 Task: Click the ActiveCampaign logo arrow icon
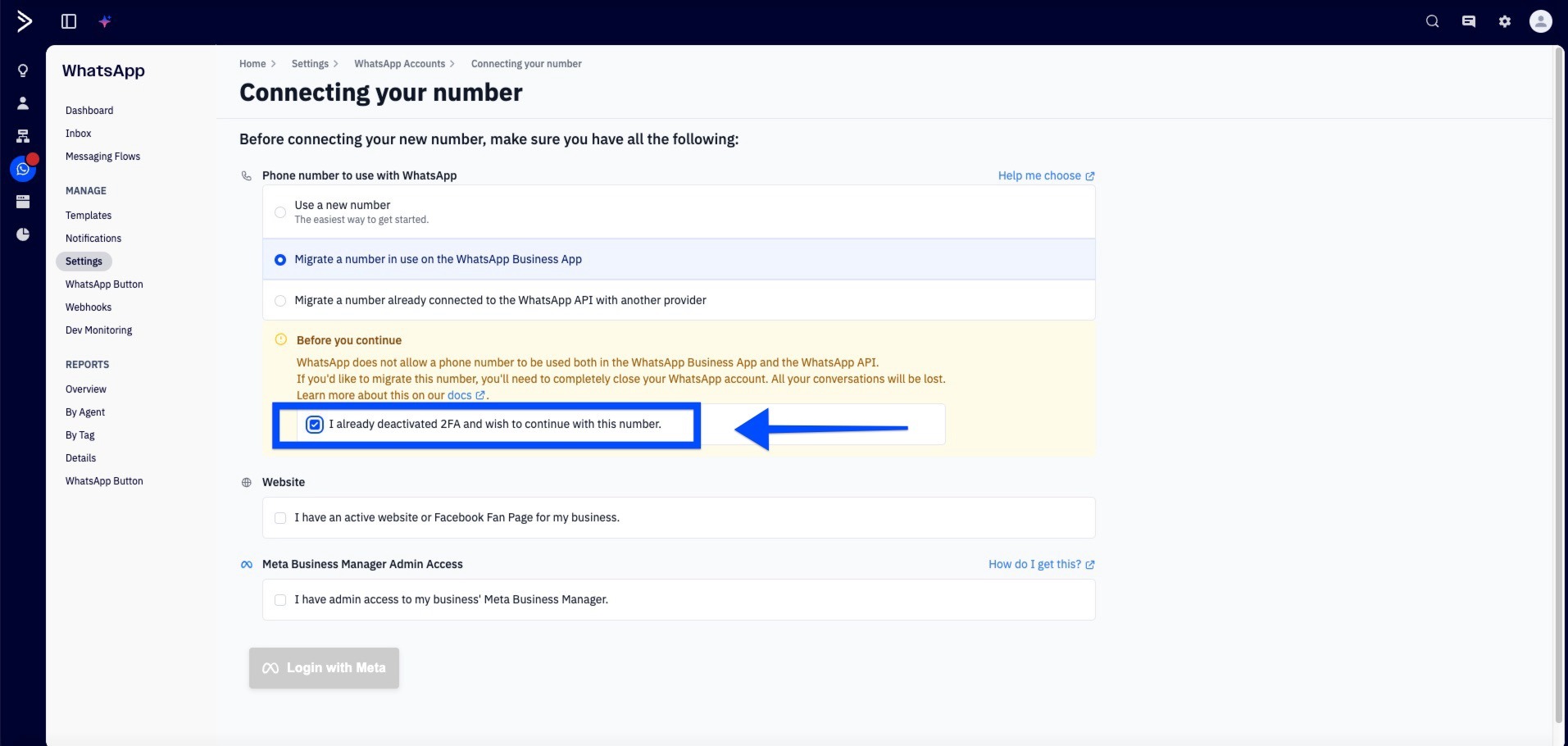[x=25, y=21]
